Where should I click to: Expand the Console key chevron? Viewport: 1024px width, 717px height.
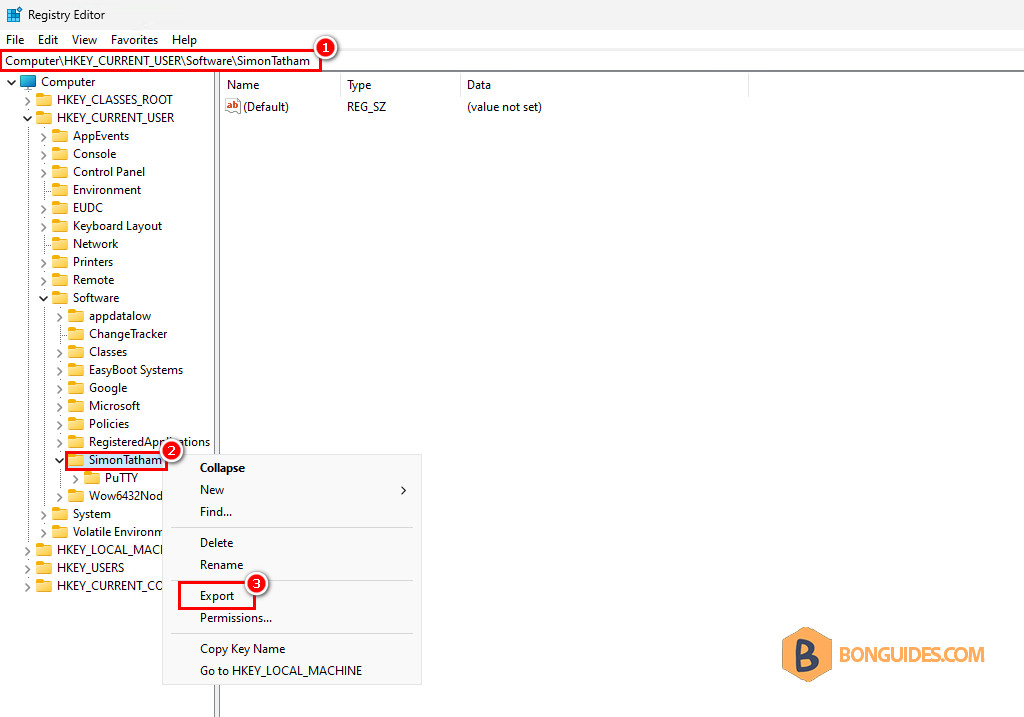44,155
